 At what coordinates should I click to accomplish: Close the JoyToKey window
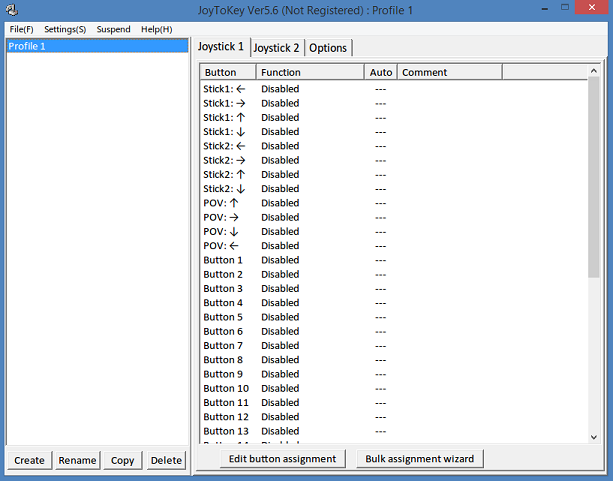(591, 7)
